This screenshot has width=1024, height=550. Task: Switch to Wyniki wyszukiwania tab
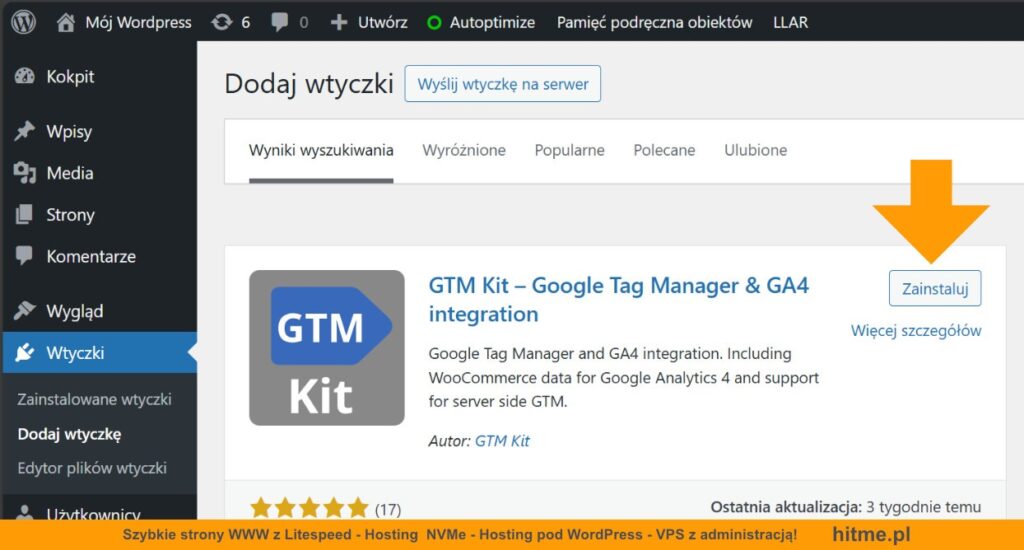[321, 150]
